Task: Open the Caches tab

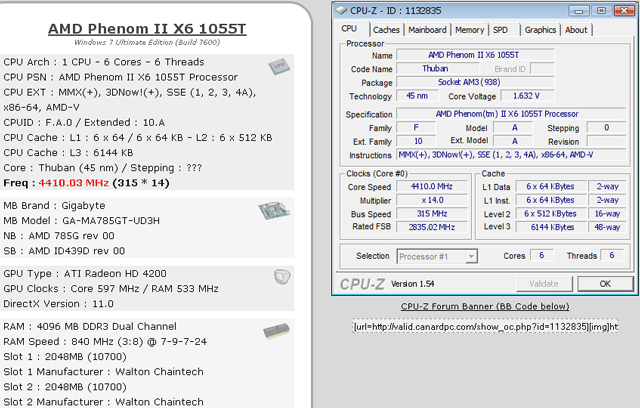Action: click(x=386, y=30)
